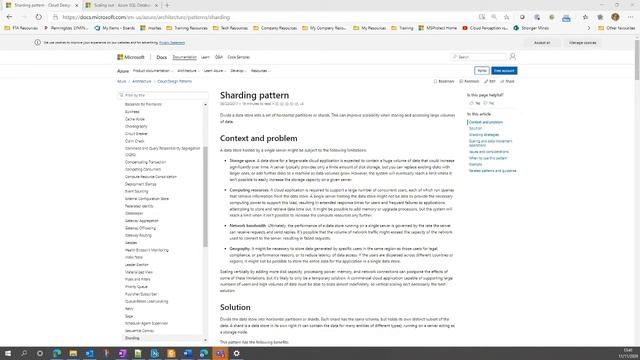Click Manage cookies button
640x360 pixels.
[x=582, y=42]
